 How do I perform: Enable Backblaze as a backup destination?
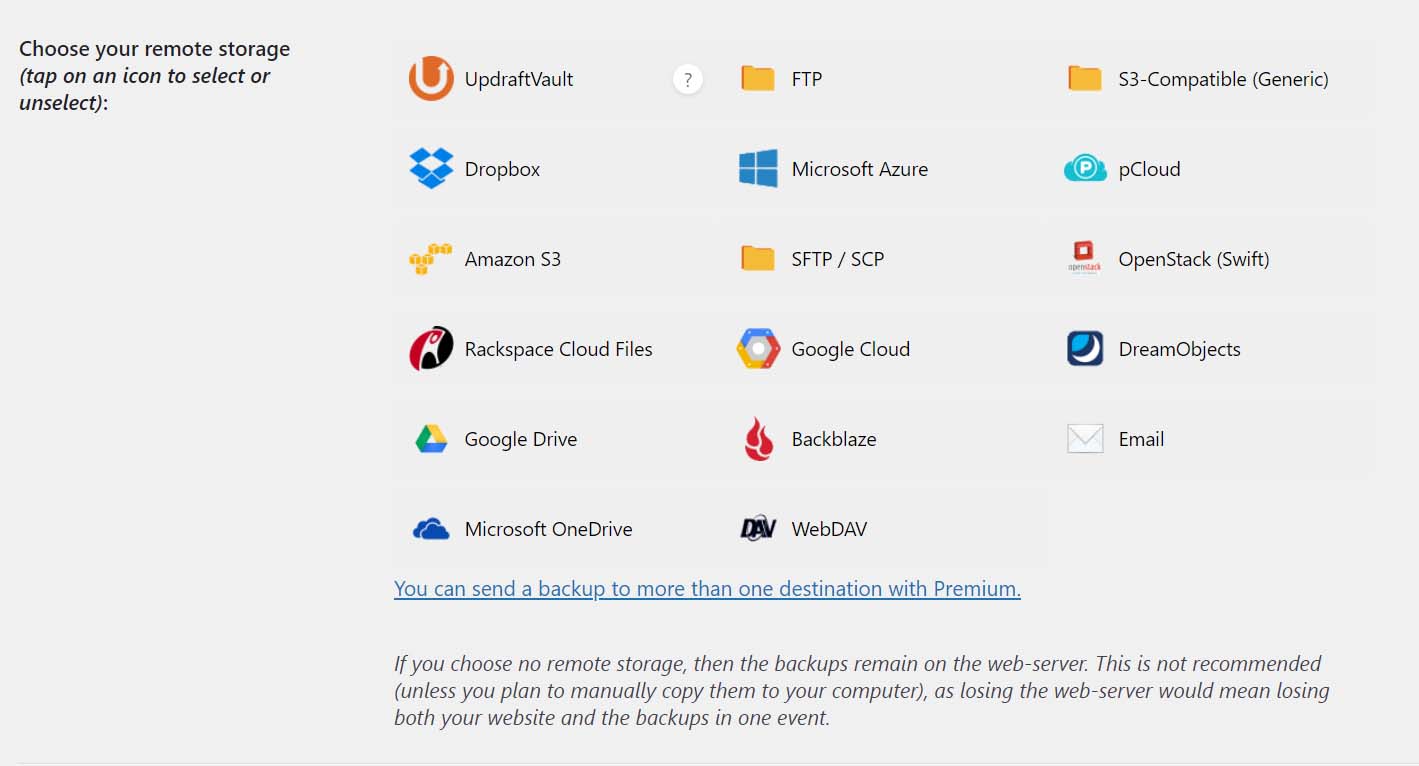758,438
